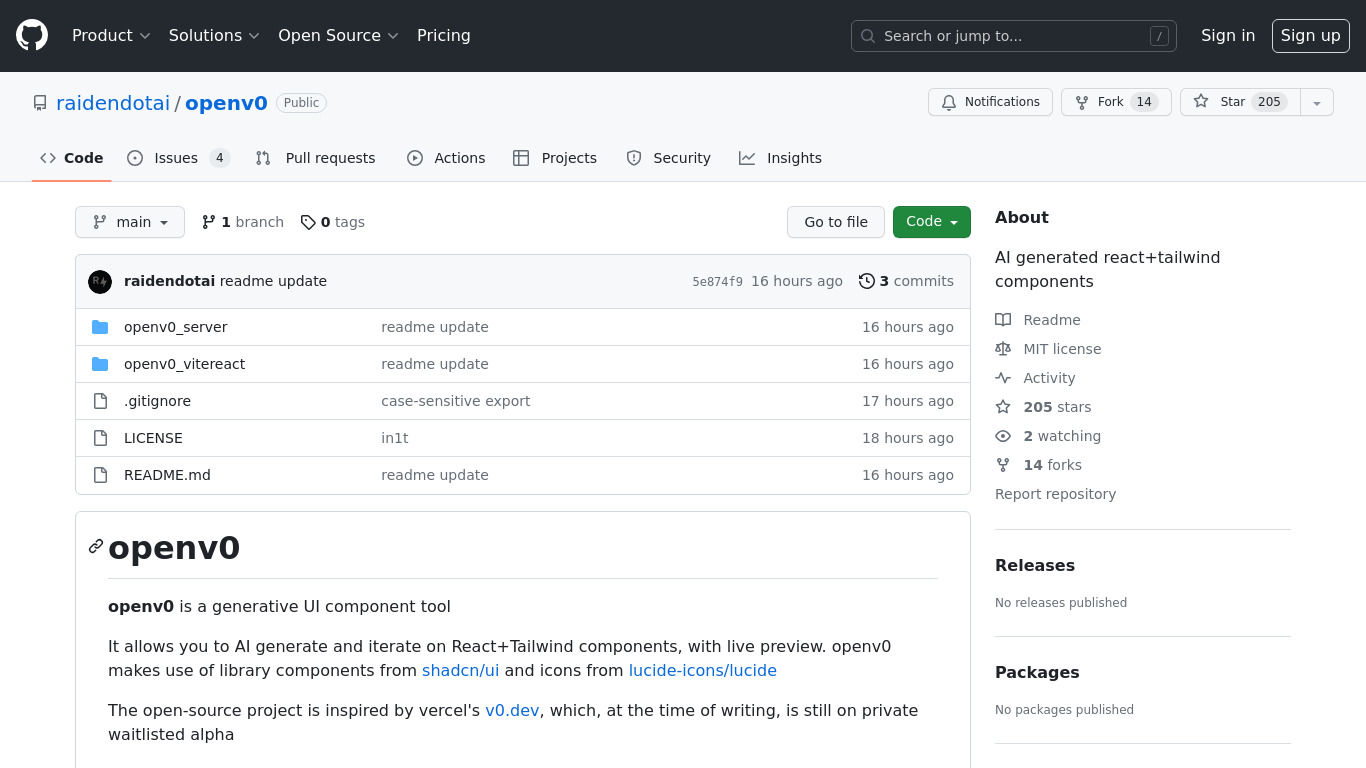Open the Pull requests tab
Screen dimensions: 1366x768
coord(316,158)
